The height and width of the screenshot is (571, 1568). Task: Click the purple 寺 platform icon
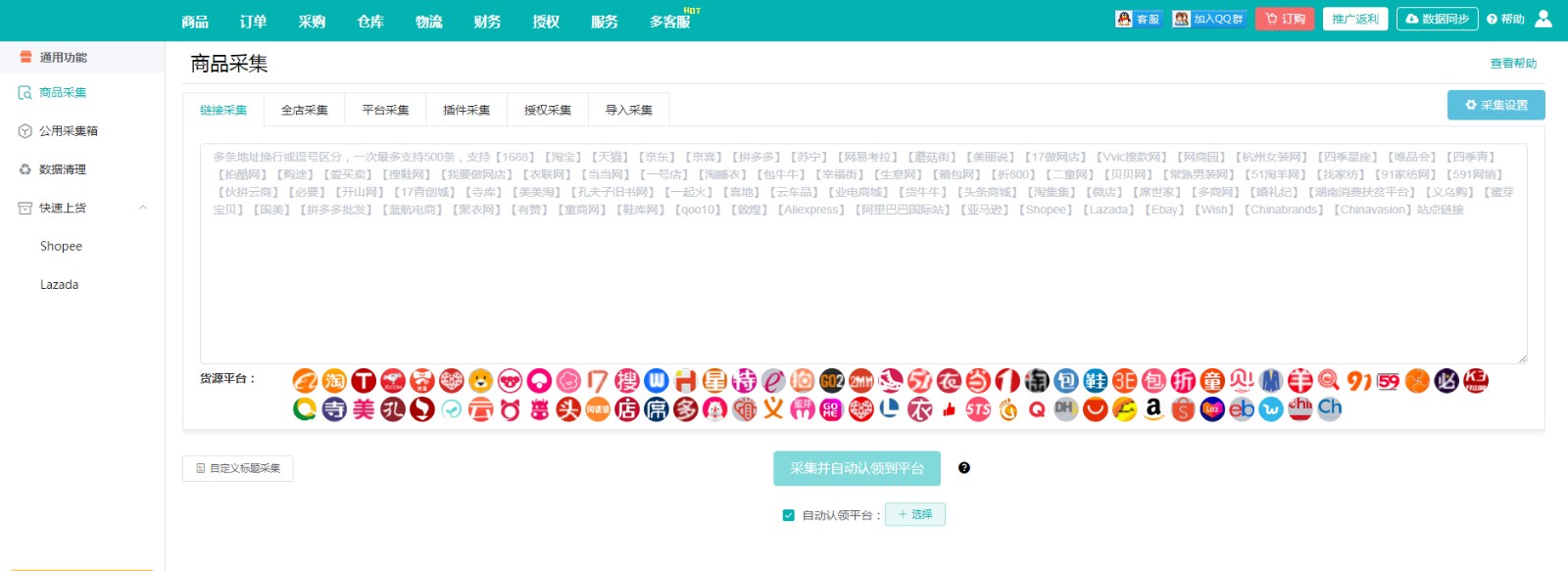(334, 409)
